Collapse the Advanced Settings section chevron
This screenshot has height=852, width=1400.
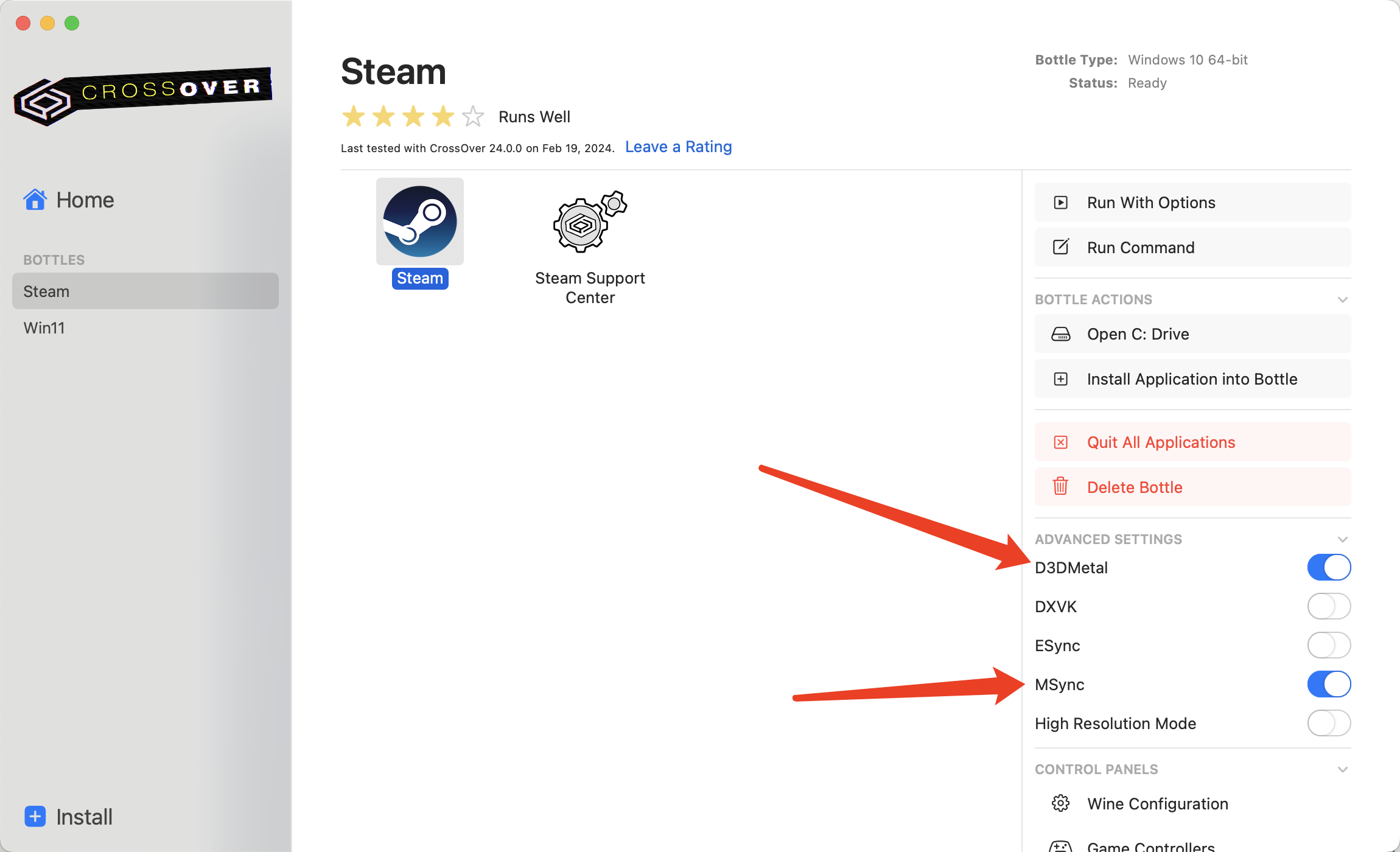[1342, 539]
